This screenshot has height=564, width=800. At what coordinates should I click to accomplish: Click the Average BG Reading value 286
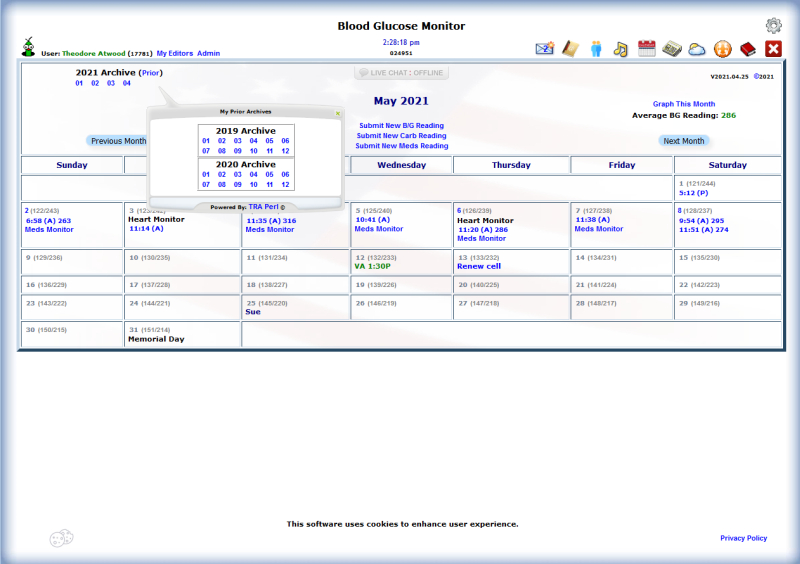click(x=728, y=115)
